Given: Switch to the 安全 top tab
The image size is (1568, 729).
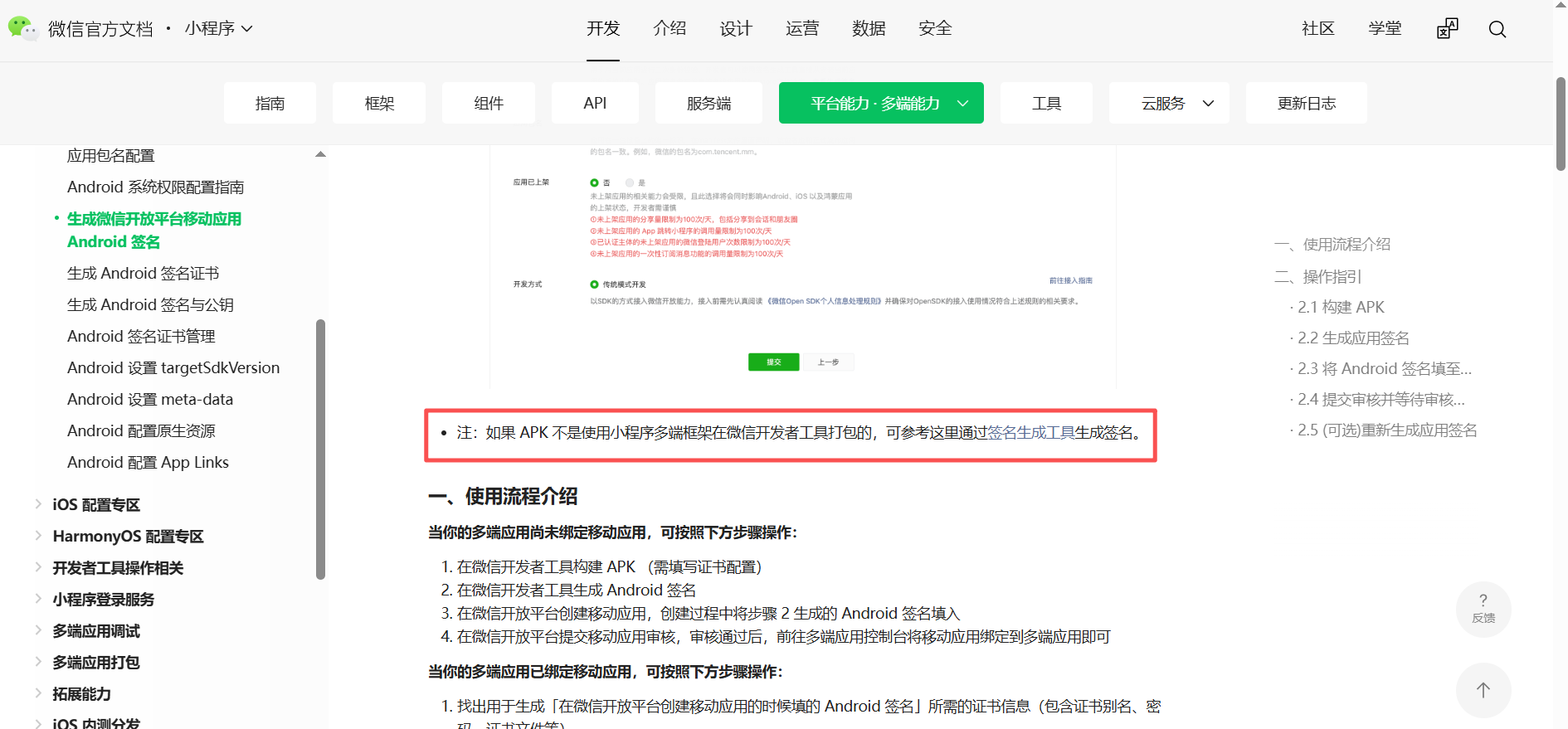Looking at the screenshot, I should 935,29.
